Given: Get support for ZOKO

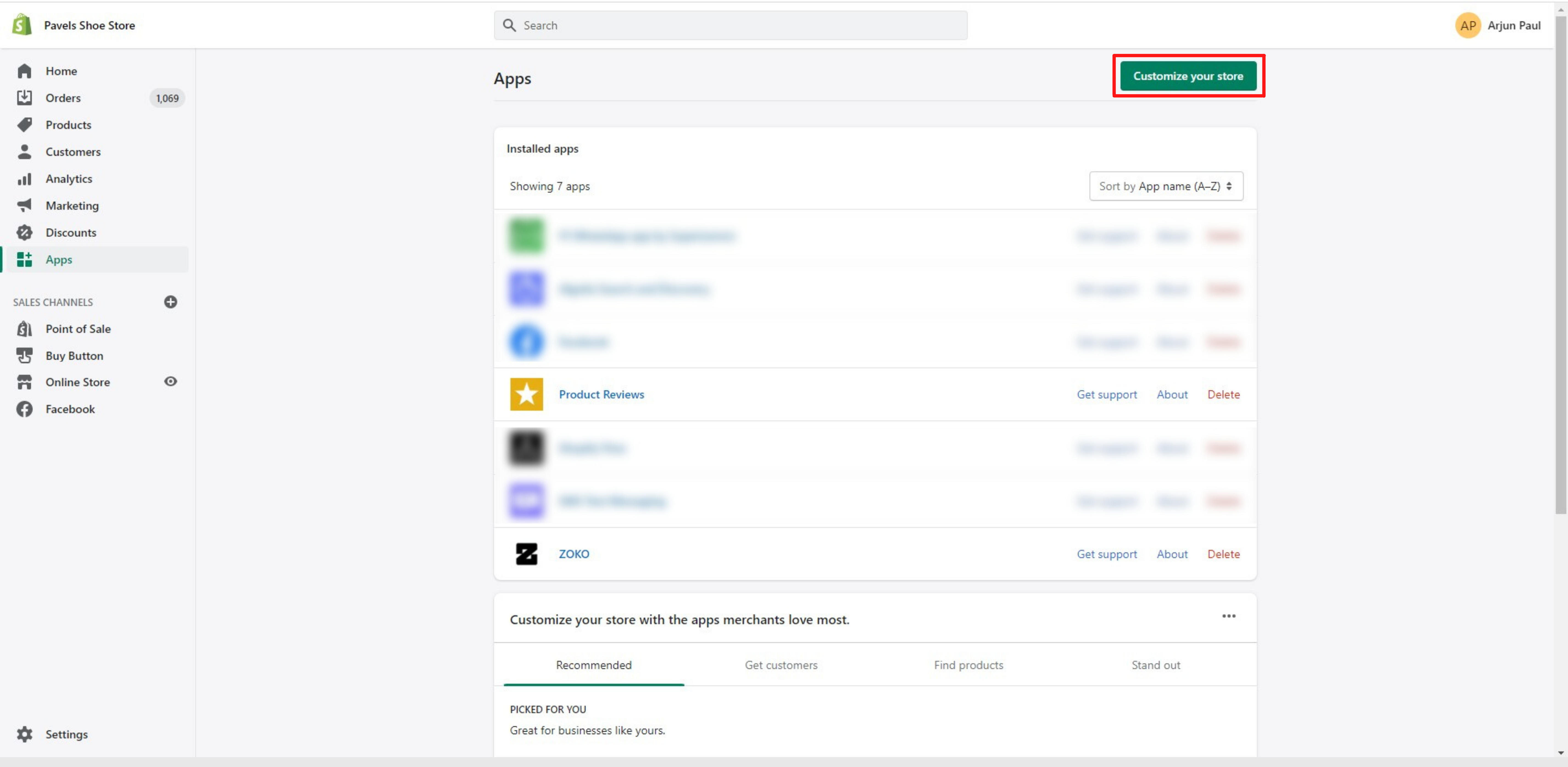Looking at the screenshot, I should [1107, 554].
